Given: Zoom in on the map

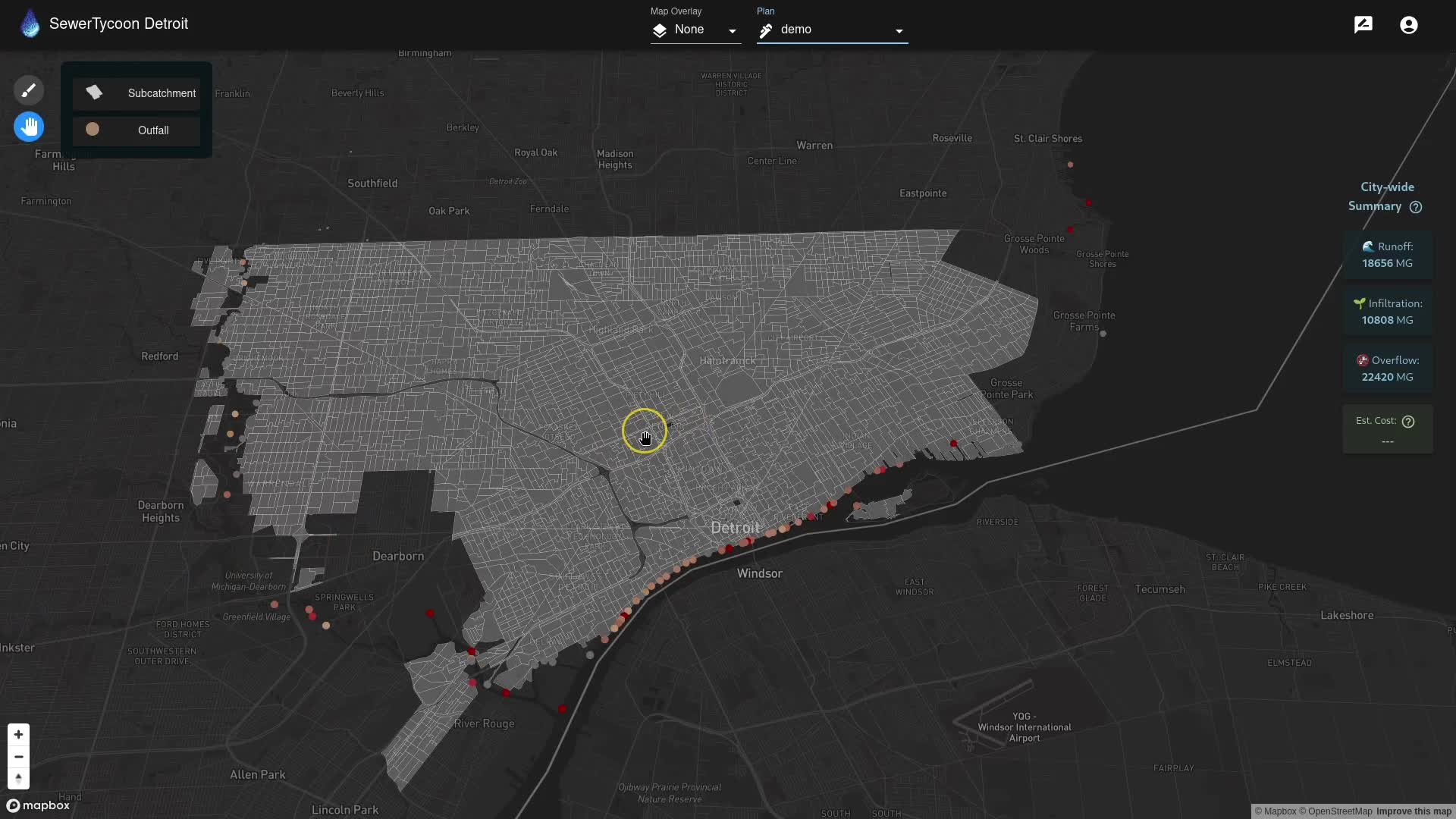Looking at the screenshot, I should coord(18,734).
